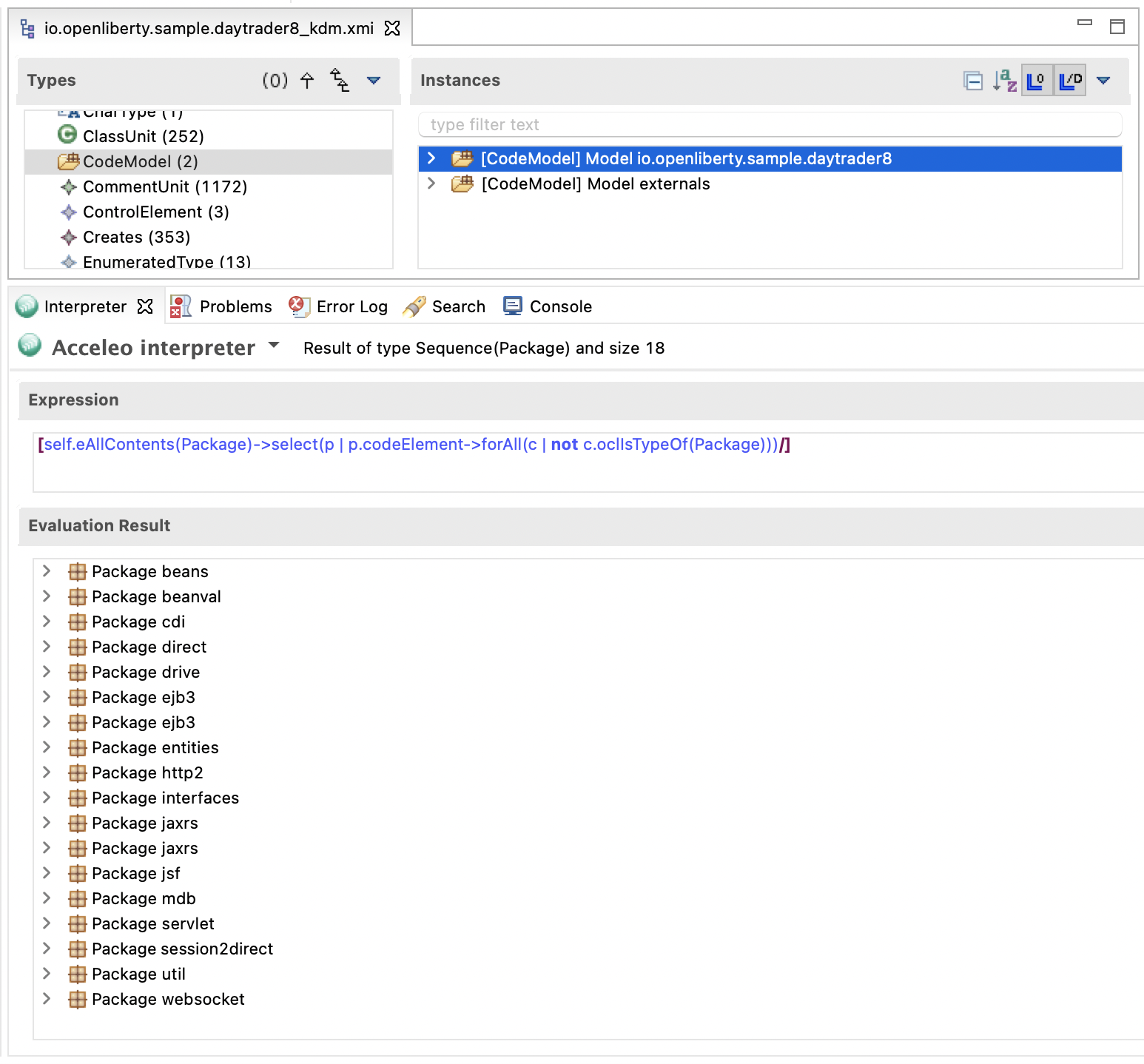Sort instances alphabetically

[x=1005, y=80]
